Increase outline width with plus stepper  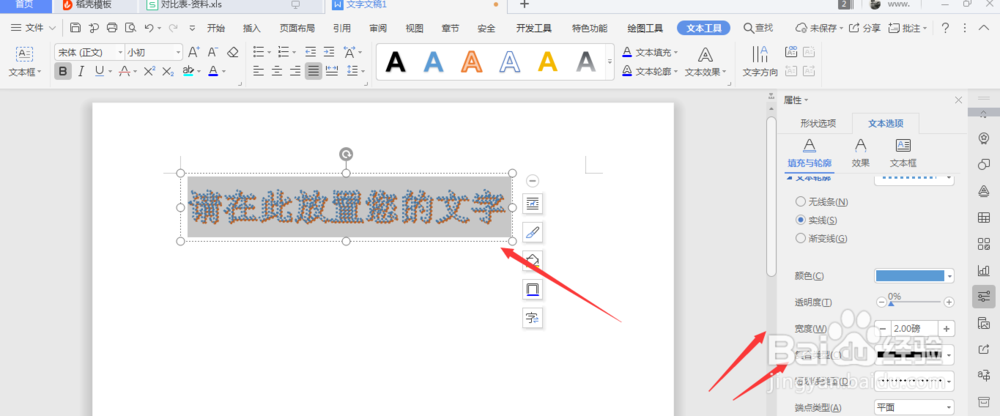click(946, 329)
